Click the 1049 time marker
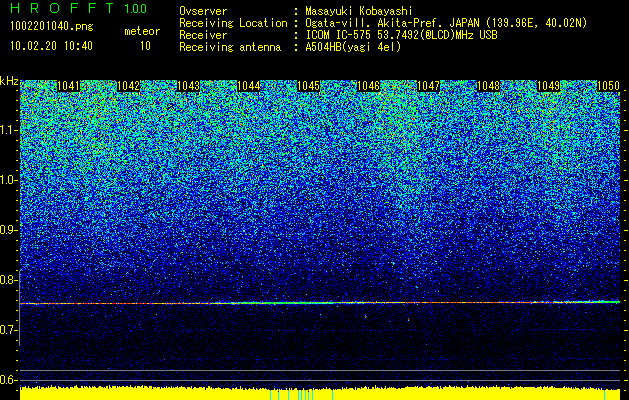The image size is (629, 400). (x=548, y=86)
